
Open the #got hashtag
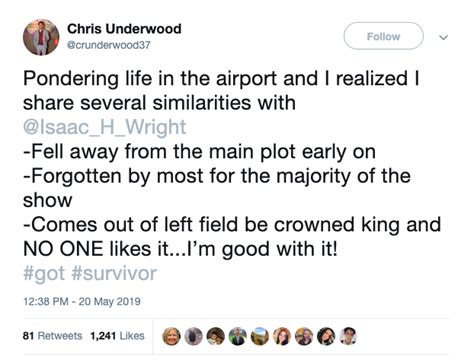tap(44, 273)
